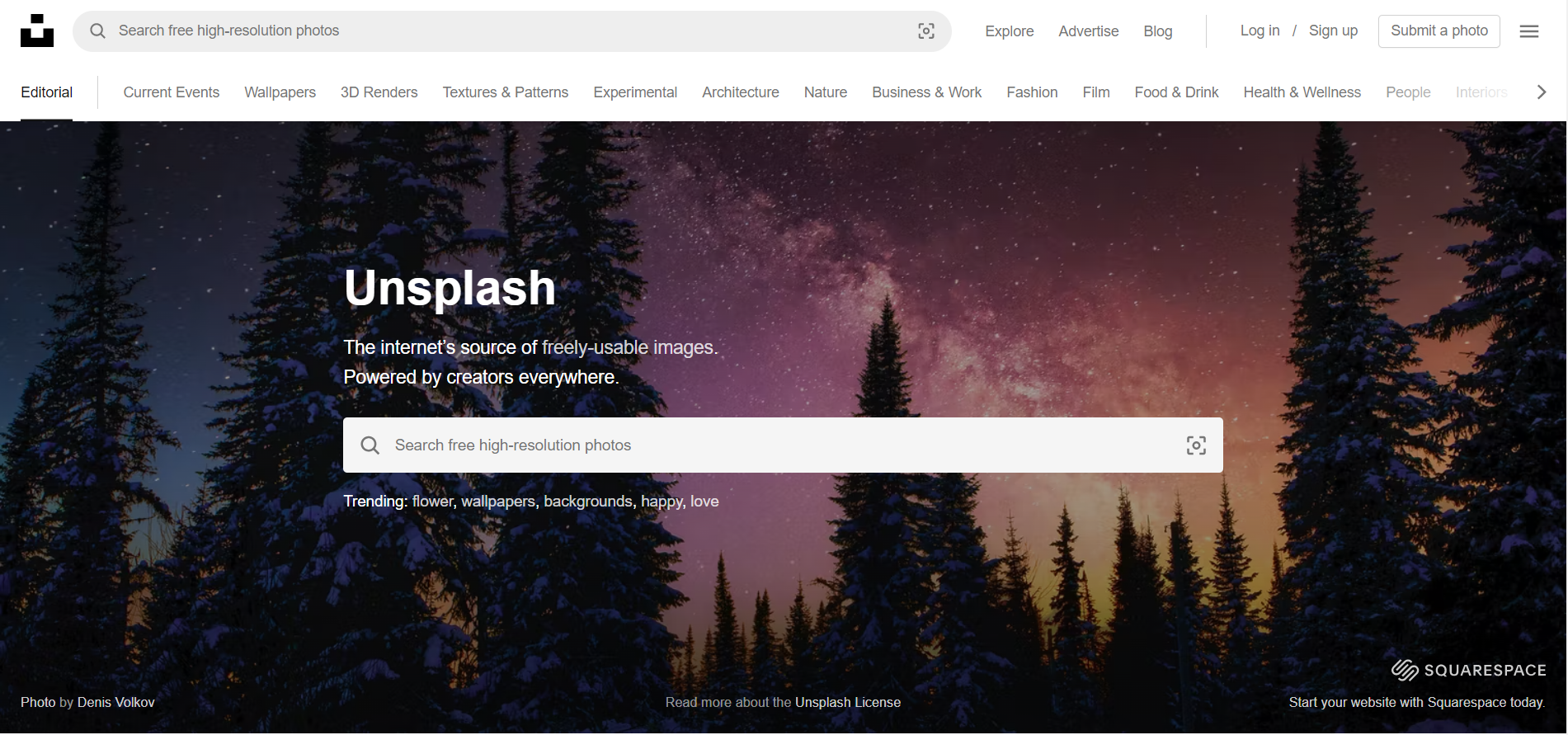Click trending term love
Image resolution: width=1568 pixels, height=735 pixels.
click(704, 502)
